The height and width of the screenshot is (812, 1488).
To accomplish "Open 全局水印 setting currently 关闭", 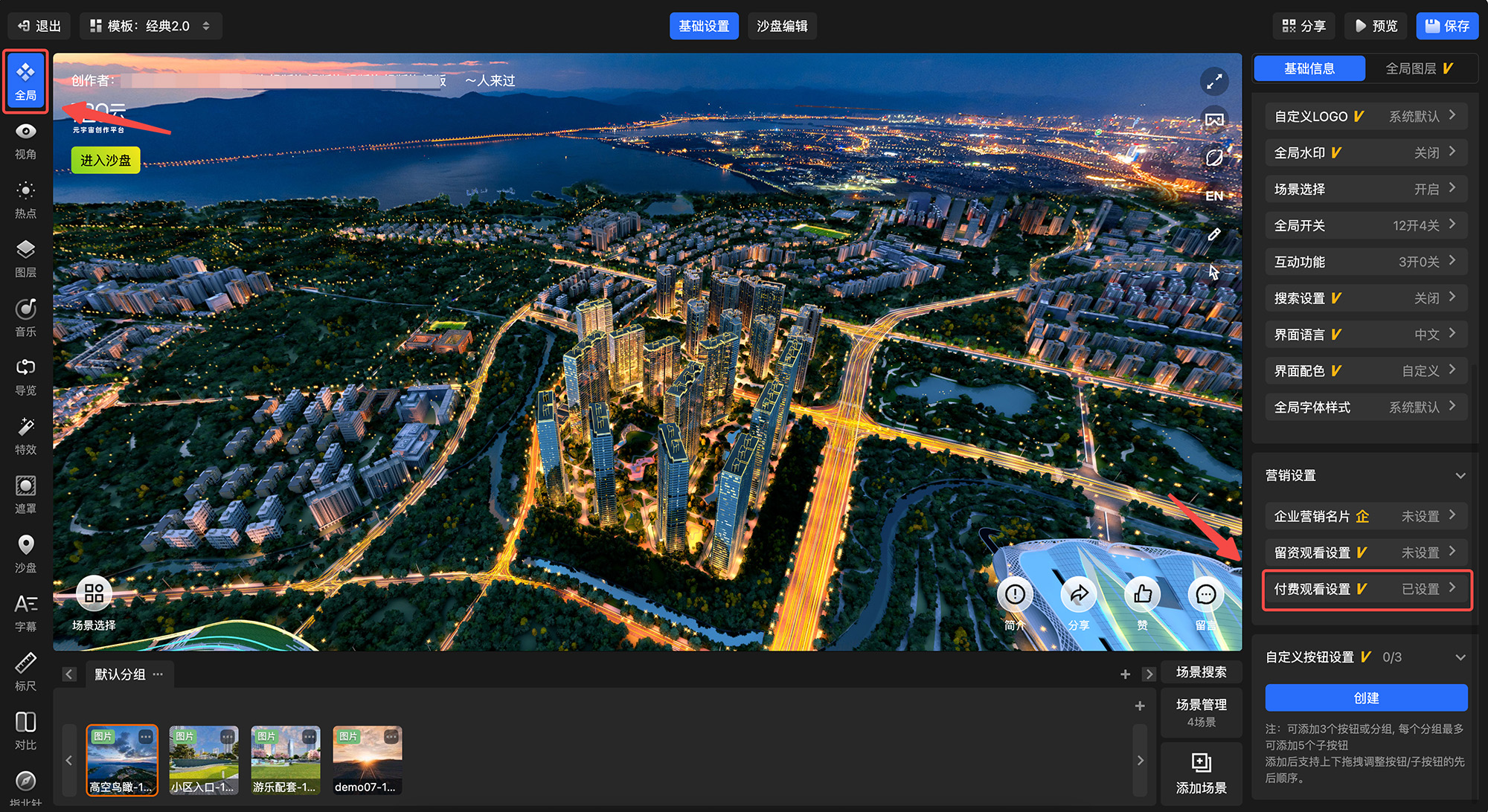I will 1365,152.
